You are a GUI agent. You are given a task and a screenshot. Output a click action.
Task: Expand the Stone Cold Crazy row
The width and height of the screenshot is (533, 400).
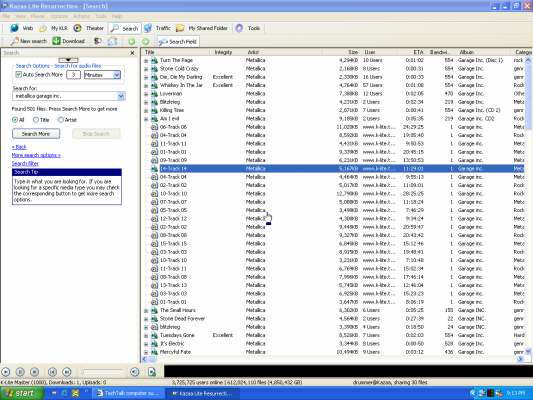pyautogui.click(x=146, y=69)
